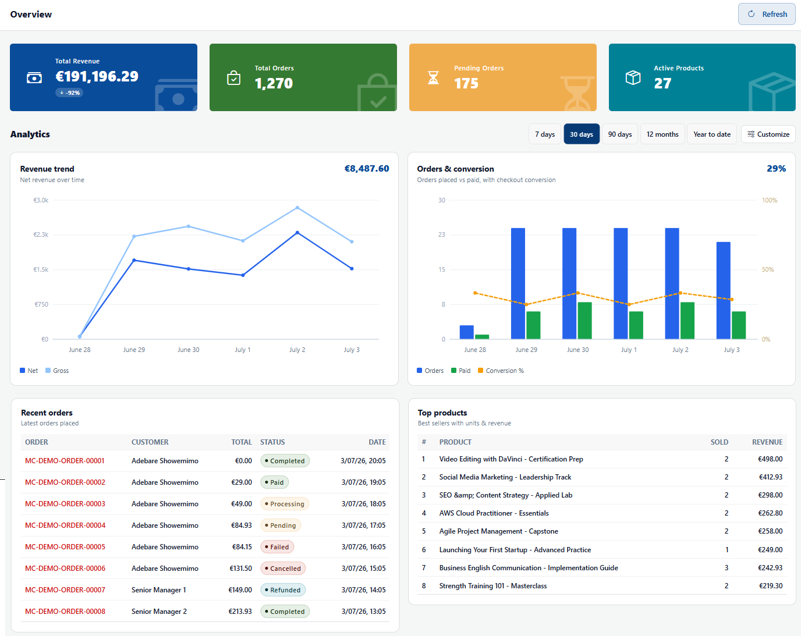Screen dimensions: 801x636
Task: Click the DATE column header
Action: pyautogui.click(x=377, y=442)
